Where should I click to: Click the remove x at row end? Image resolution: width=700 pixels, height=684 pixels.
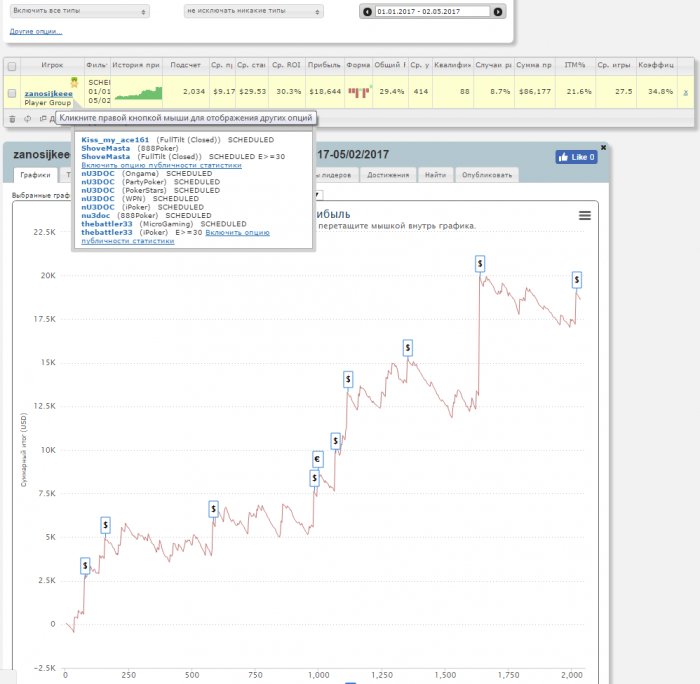click(685, 92)
